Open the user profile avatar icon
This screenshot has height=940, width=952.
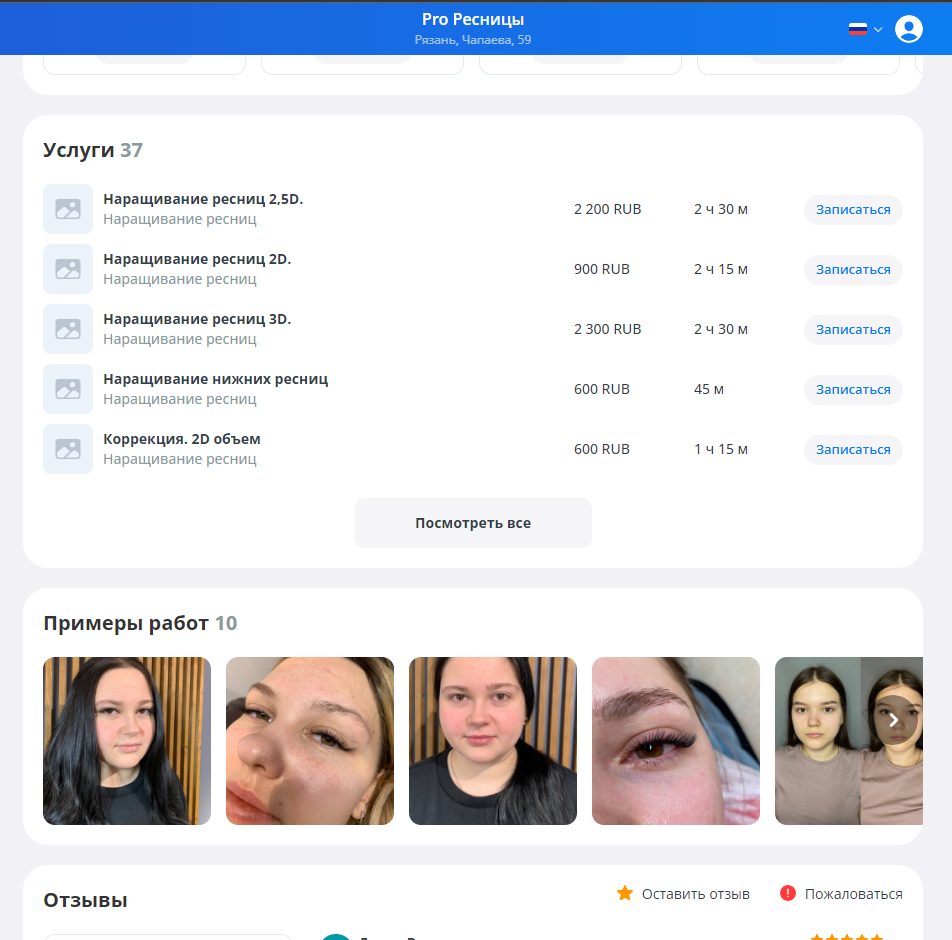point(908,29)
